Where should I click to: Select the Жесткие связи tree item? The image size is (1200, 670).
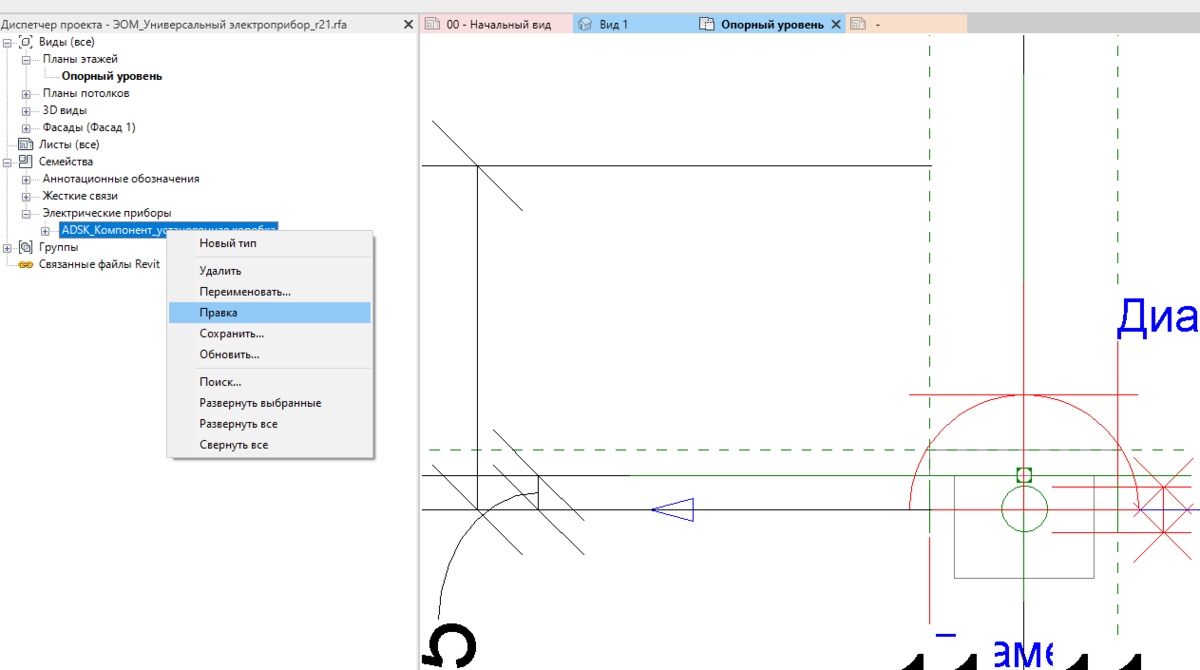pyautogui.click(x=80, y=196)
